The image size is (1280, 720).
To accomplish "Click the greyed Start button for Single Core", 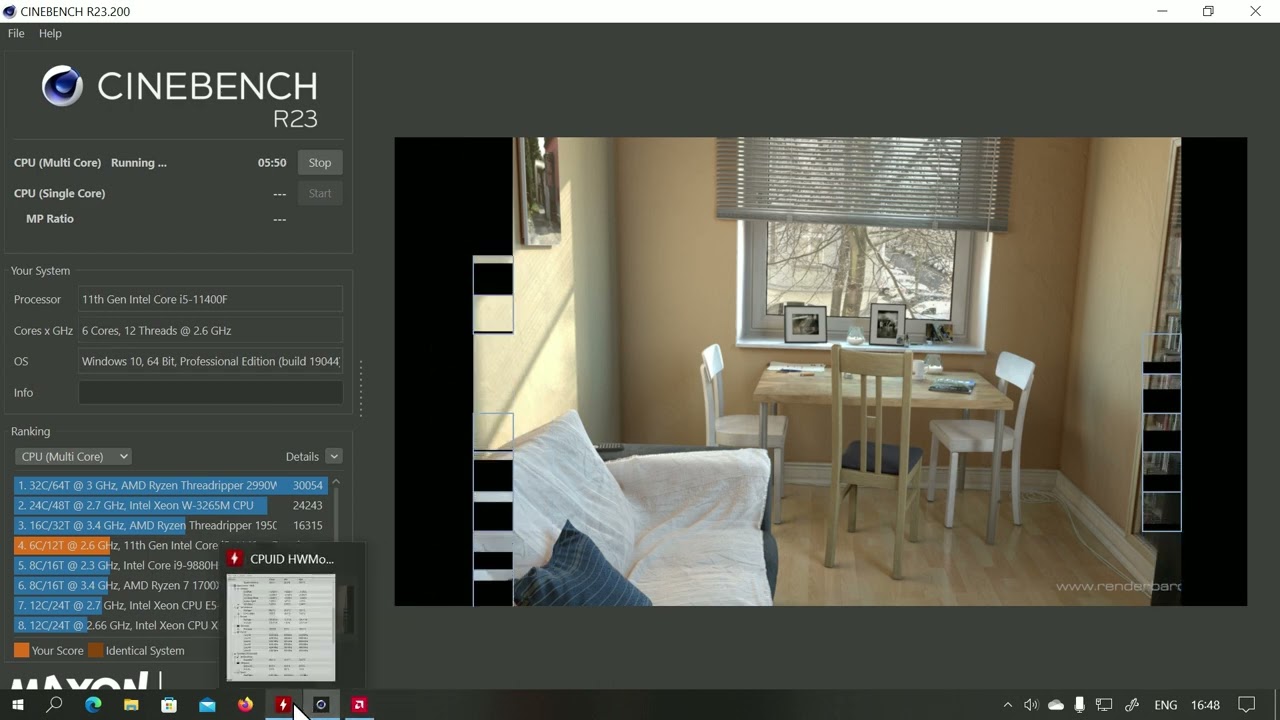I will coord(320,193).
